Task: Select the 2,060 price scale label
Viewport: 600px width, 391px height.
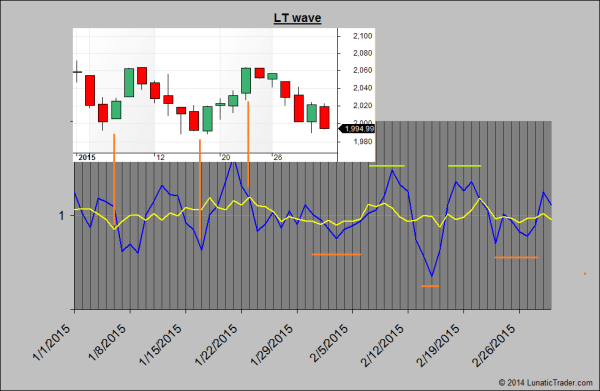Action: coord(362,70)
